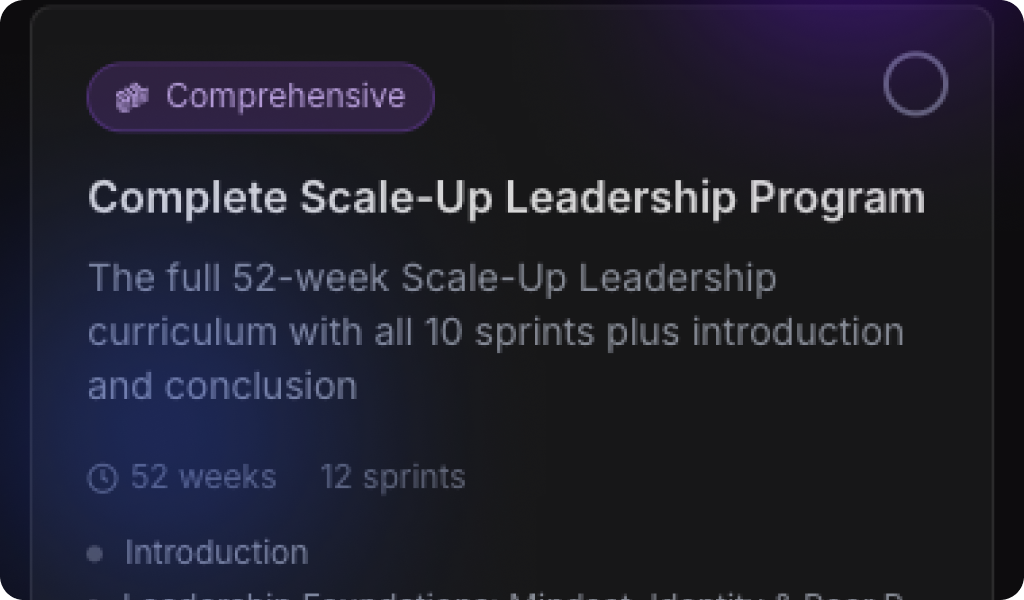Screen dimensions: 1024x600
Task: Click the cubes icon in the Comprehensive badge
Action: coord(132,97)
